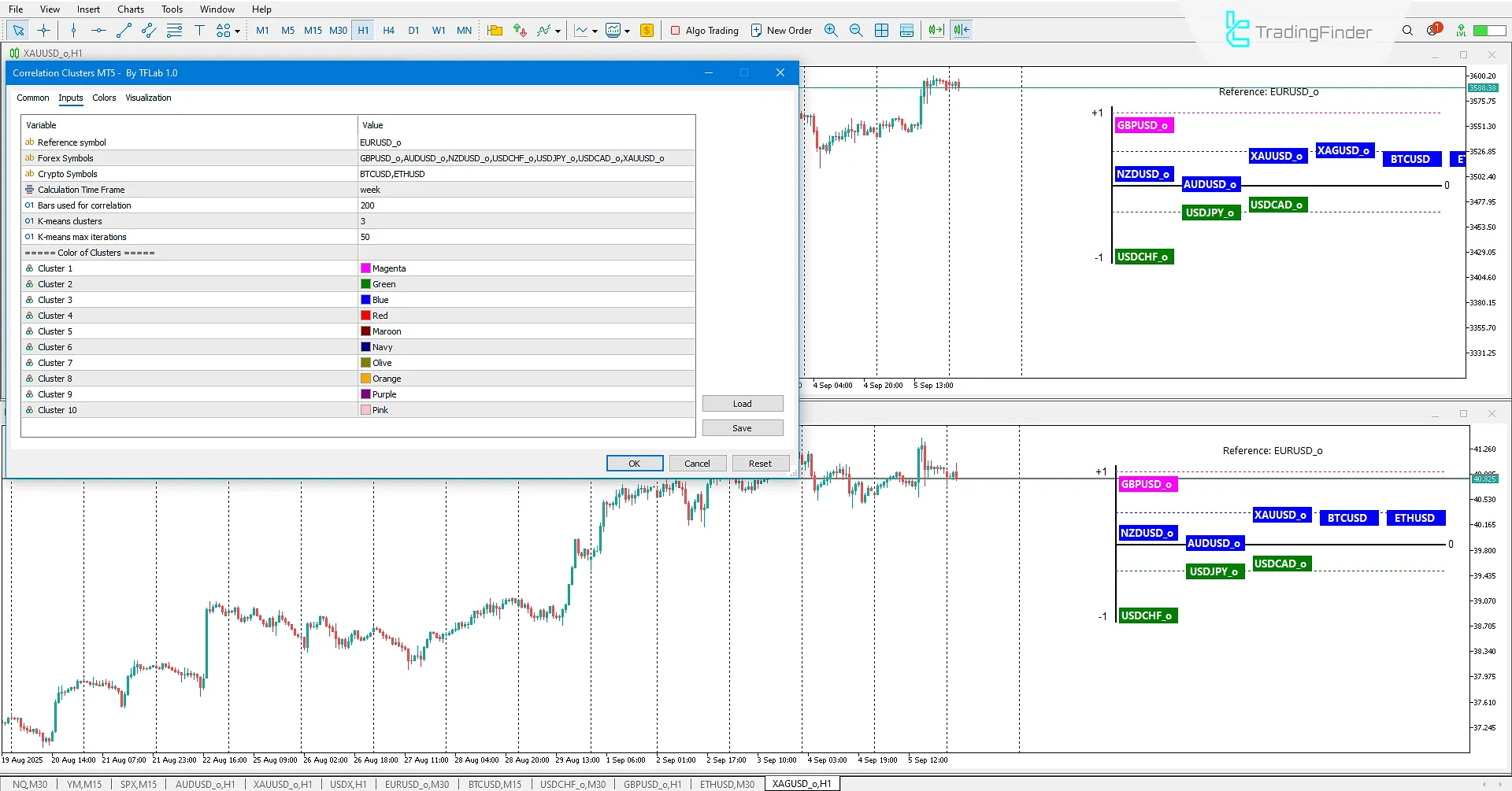Tile chart windows with grid icon
1512x791 pixels.
(881, 31)
